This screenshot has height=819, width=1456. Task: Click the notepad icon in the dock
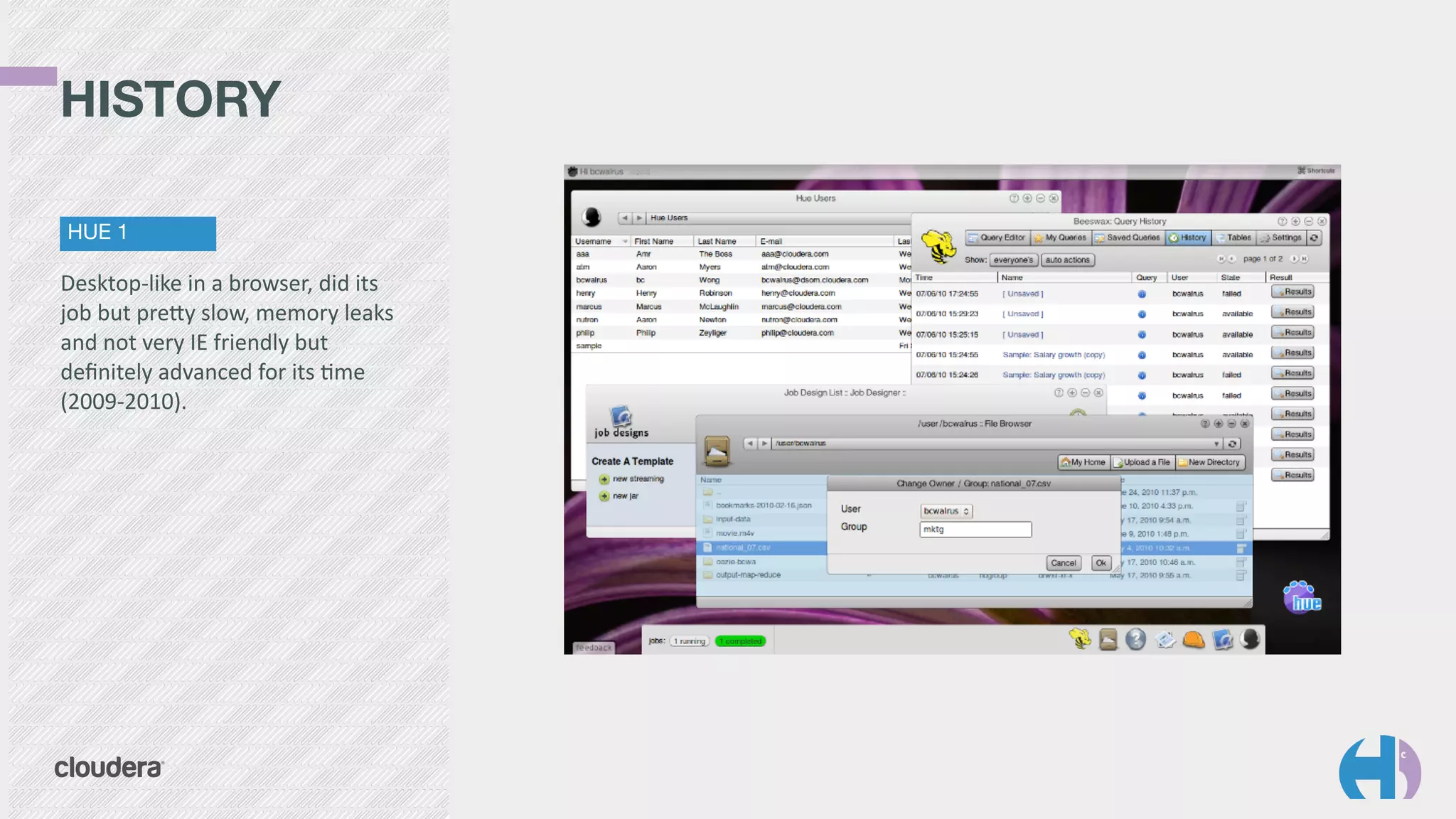point(1165,640)
